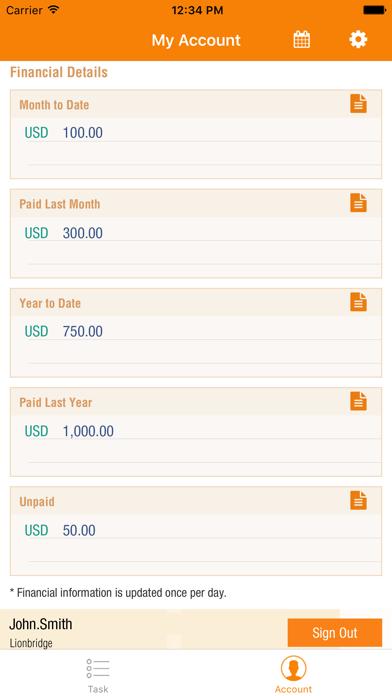Switch to the Task tab
The width and height of the screenshot is (392, 696).
pyautogui.click(x=98, y=676)
